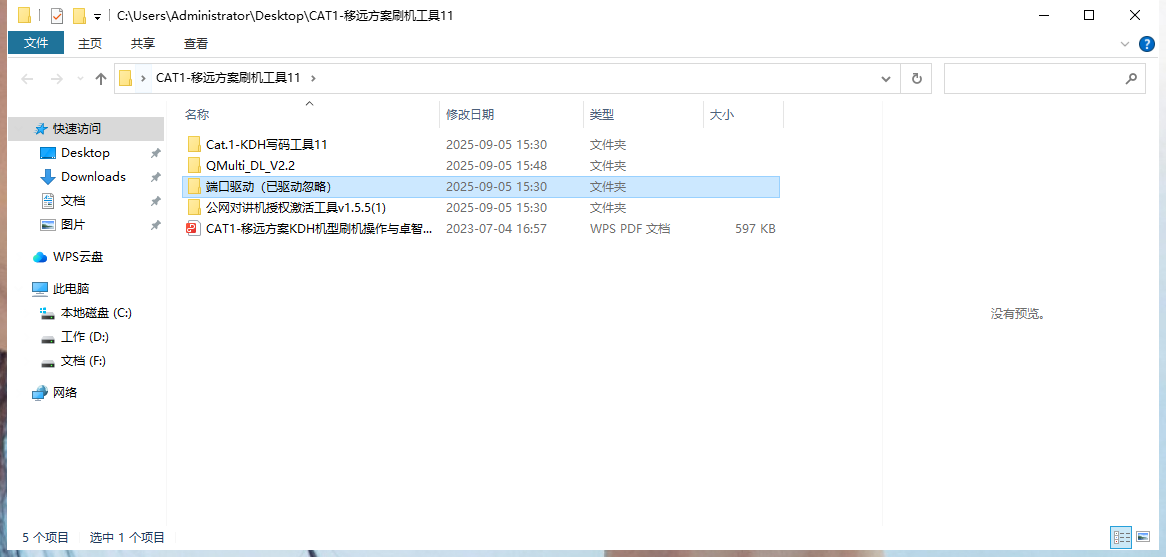Click the pin icon beside 文档

pyautogui.click(x=155, y=201)
